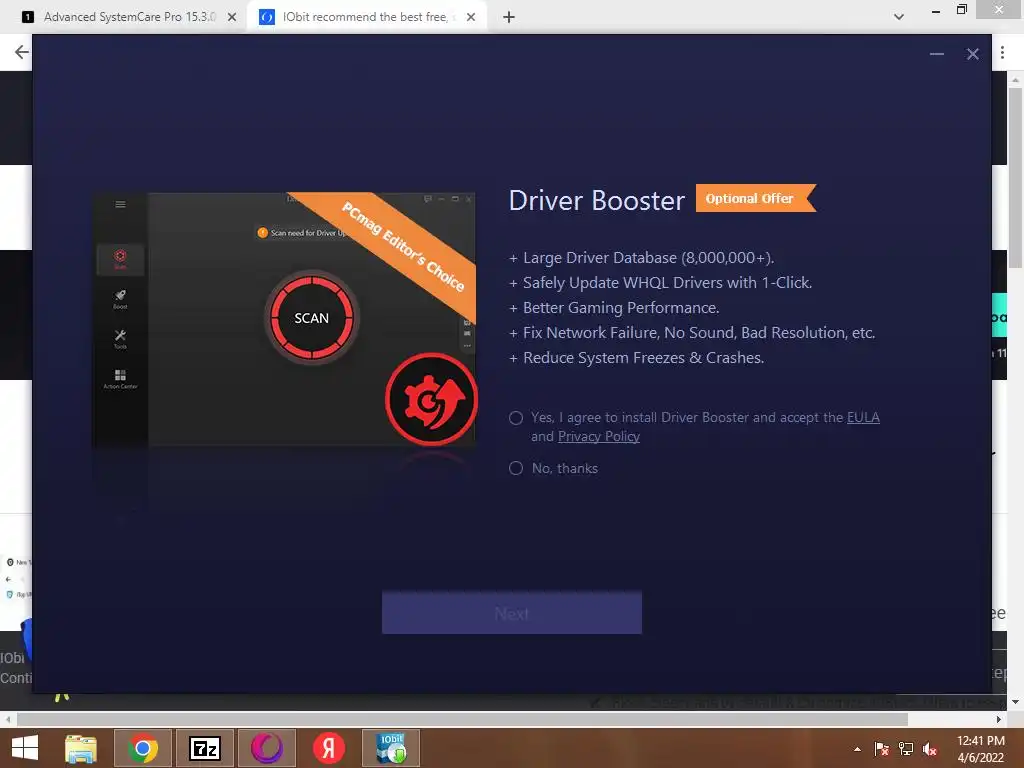
Task: Click the Next button in installer
Action: (511, 613)
